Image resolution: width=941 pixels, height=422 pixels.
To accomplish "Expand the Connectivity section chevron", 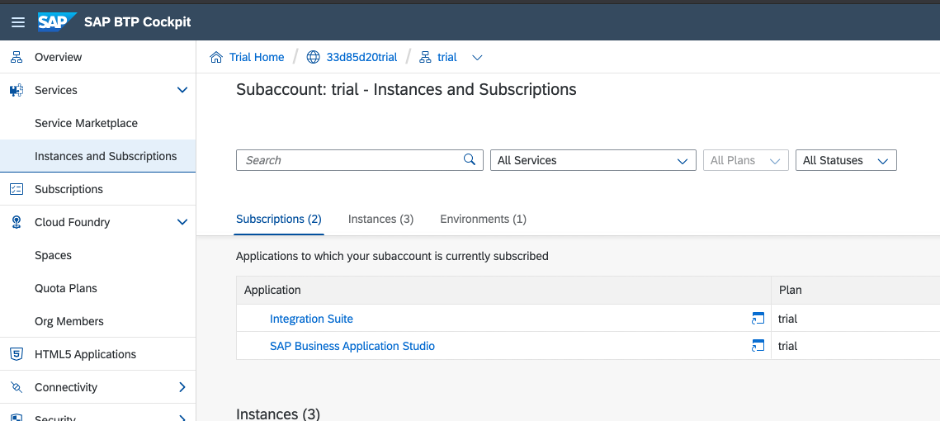I will click(182, 387).
